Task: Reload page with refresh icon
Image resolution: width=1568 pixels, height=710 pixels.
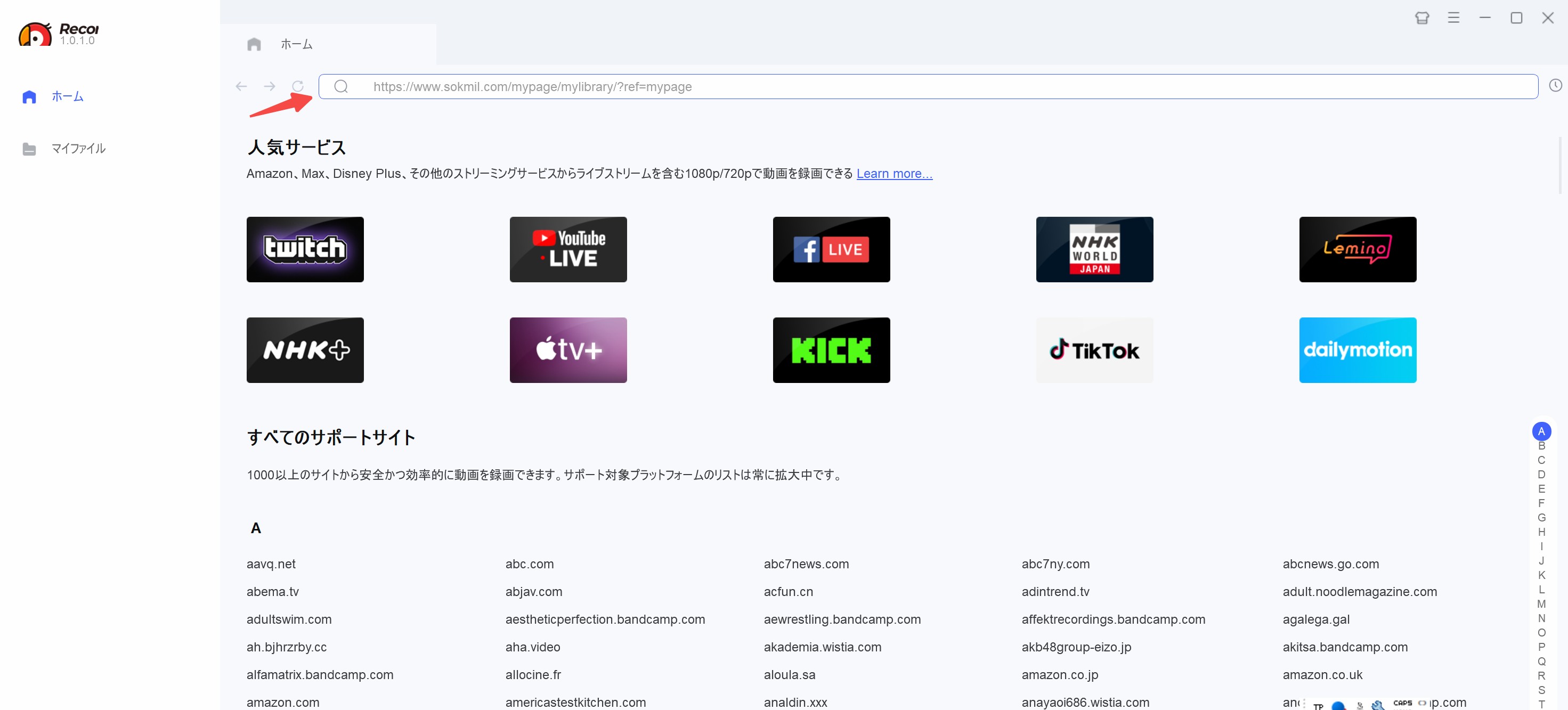Action: (298, 86)
